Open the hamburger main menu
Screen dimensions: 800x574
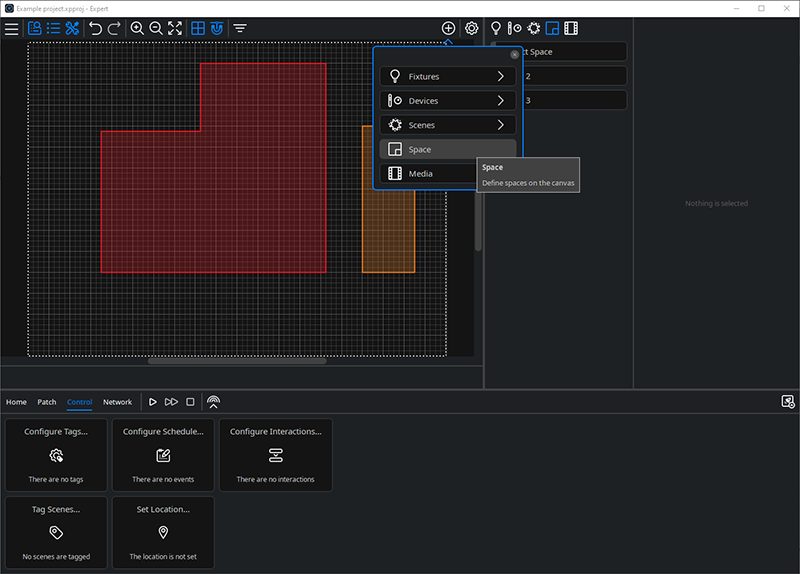click(11, 29)
